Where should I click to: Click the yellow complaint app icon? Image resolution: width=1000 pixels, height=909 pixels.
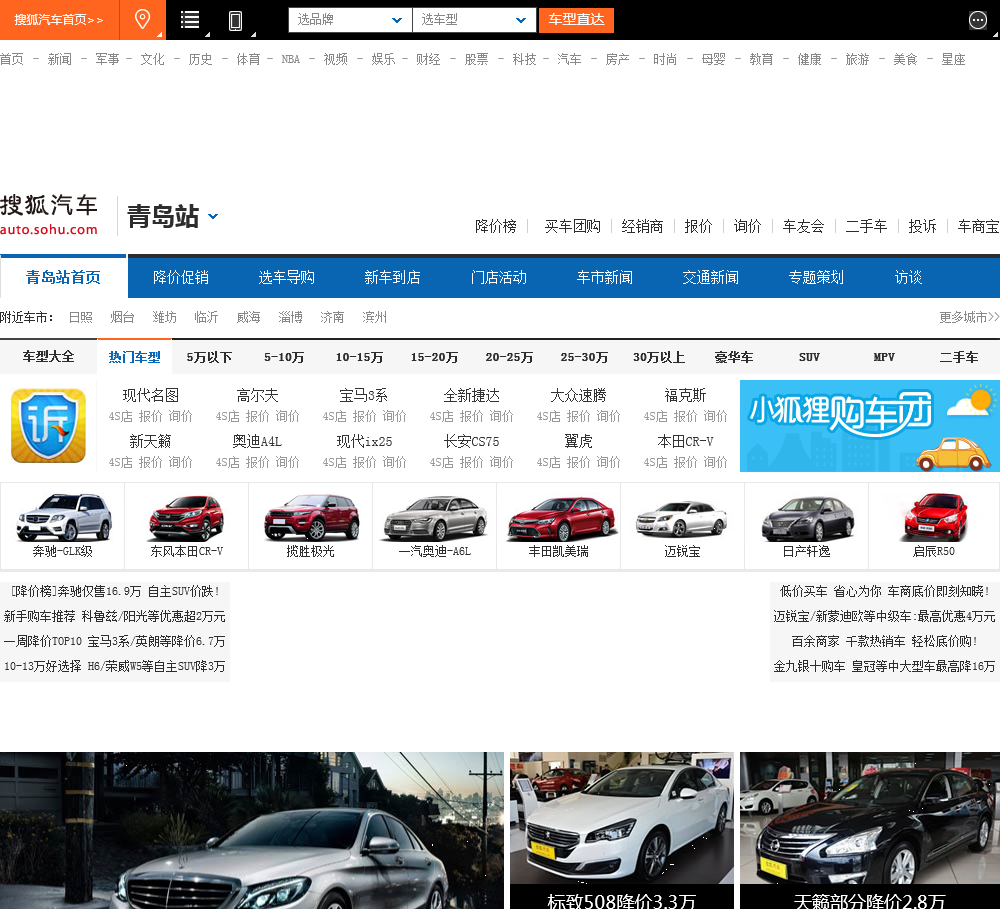click(x=48, y=426)
